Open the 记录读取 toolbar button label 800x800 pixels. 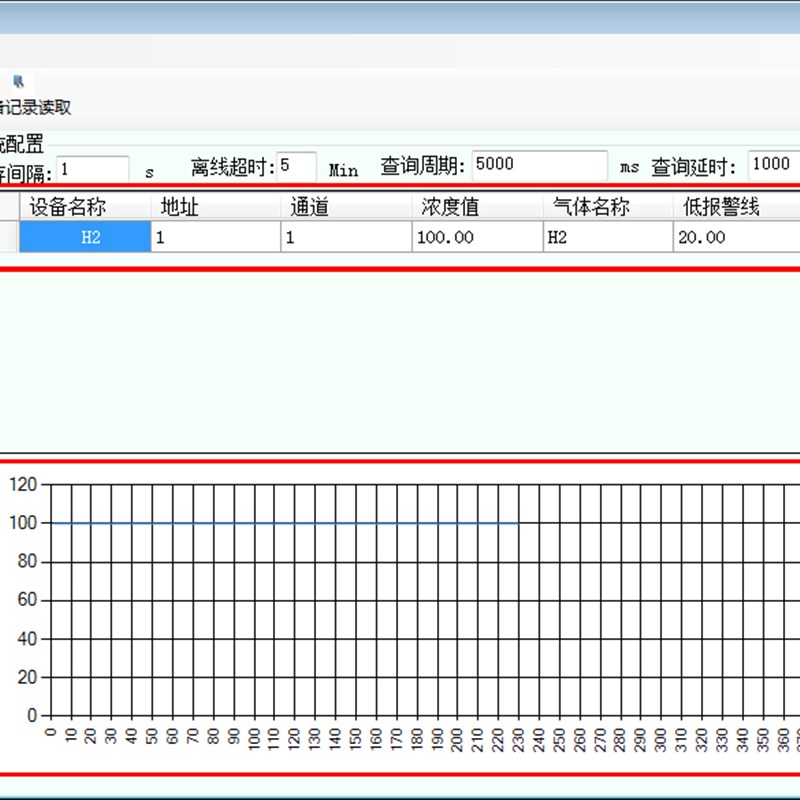35,108
